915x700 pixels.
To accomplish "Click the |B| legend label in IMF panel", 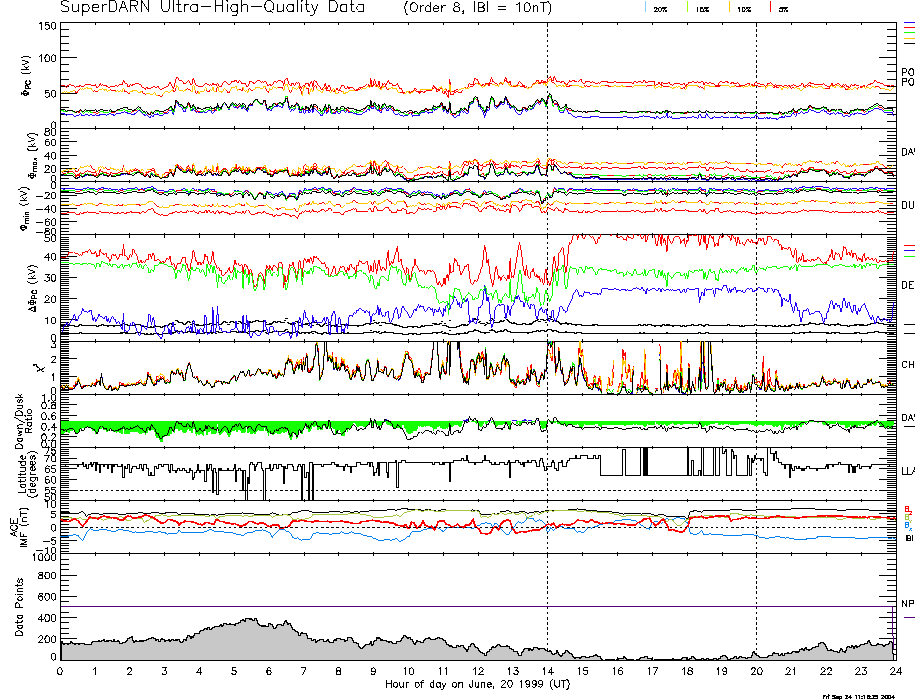I will point(908,538).
